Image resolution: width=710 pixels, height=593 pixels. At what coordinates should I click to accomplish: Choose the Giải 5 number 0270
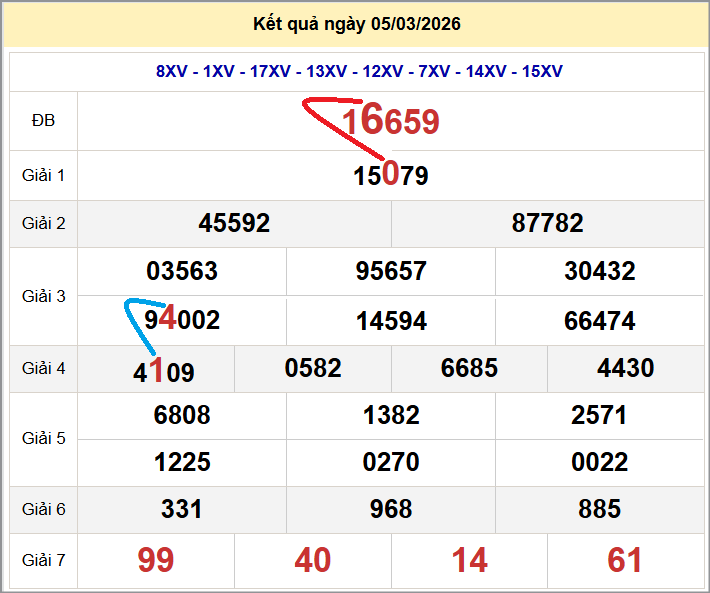point(391,462)
